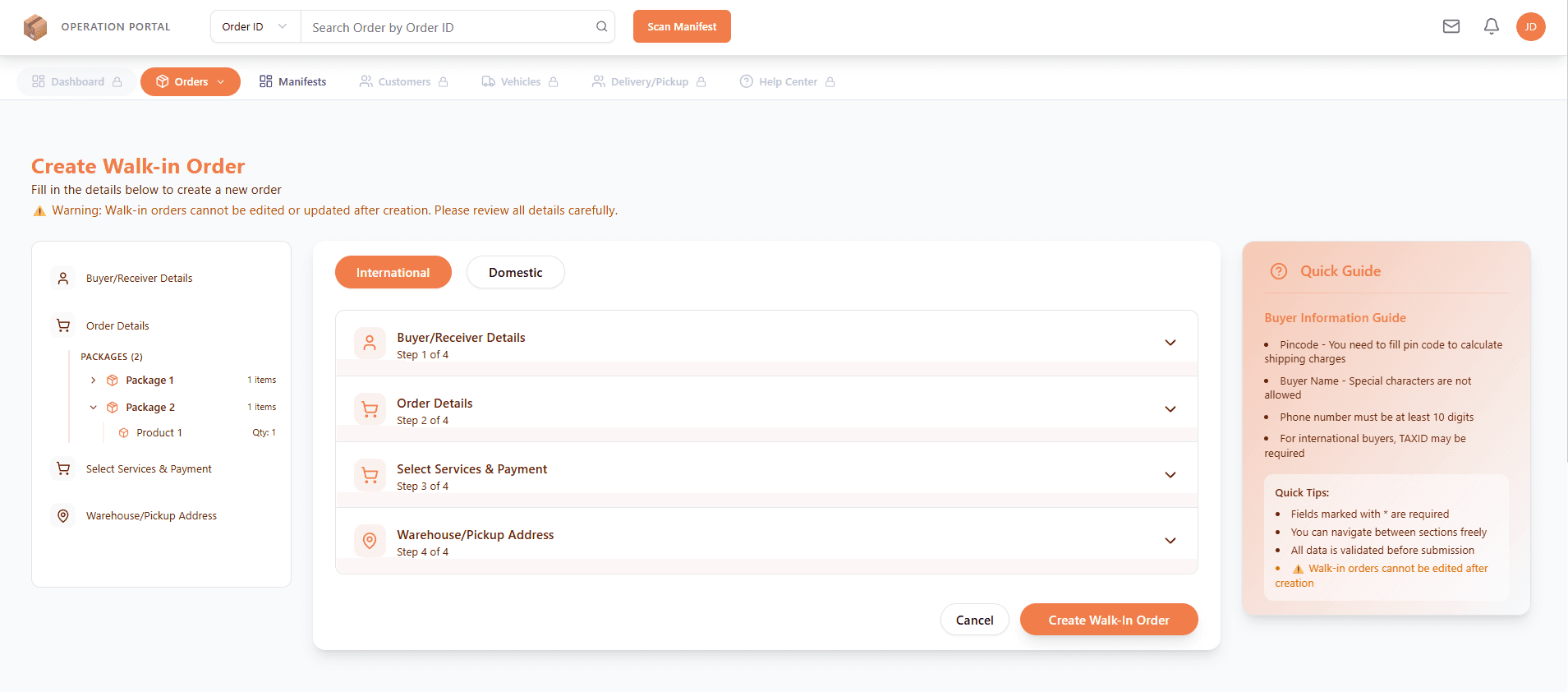Click the Delivery/Pickup lock icon

[701, 82]
